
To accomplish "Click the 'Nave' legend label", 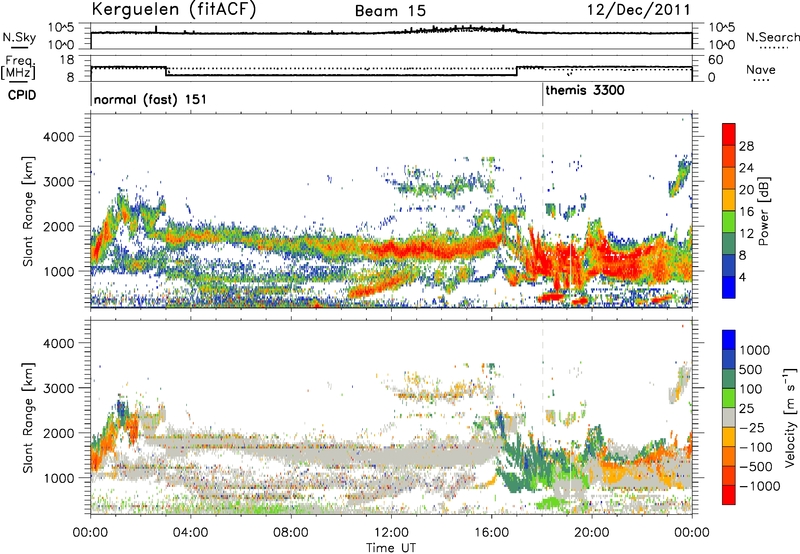I will [x=761, y=69].
